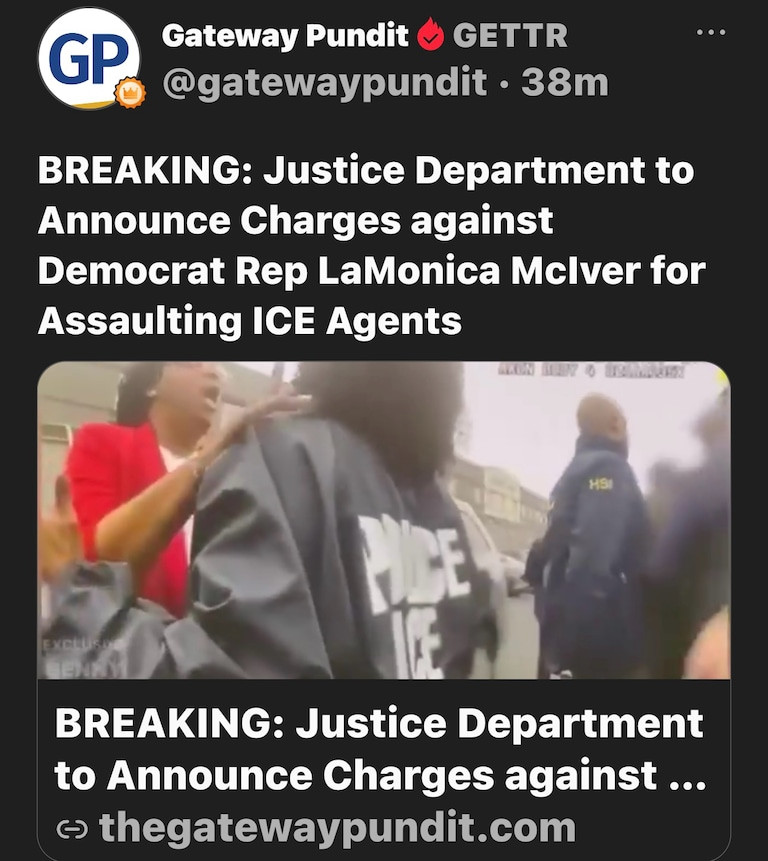Click the words Assaulting ICE Agents
This screenshot has height=861, width=768.
250,321
